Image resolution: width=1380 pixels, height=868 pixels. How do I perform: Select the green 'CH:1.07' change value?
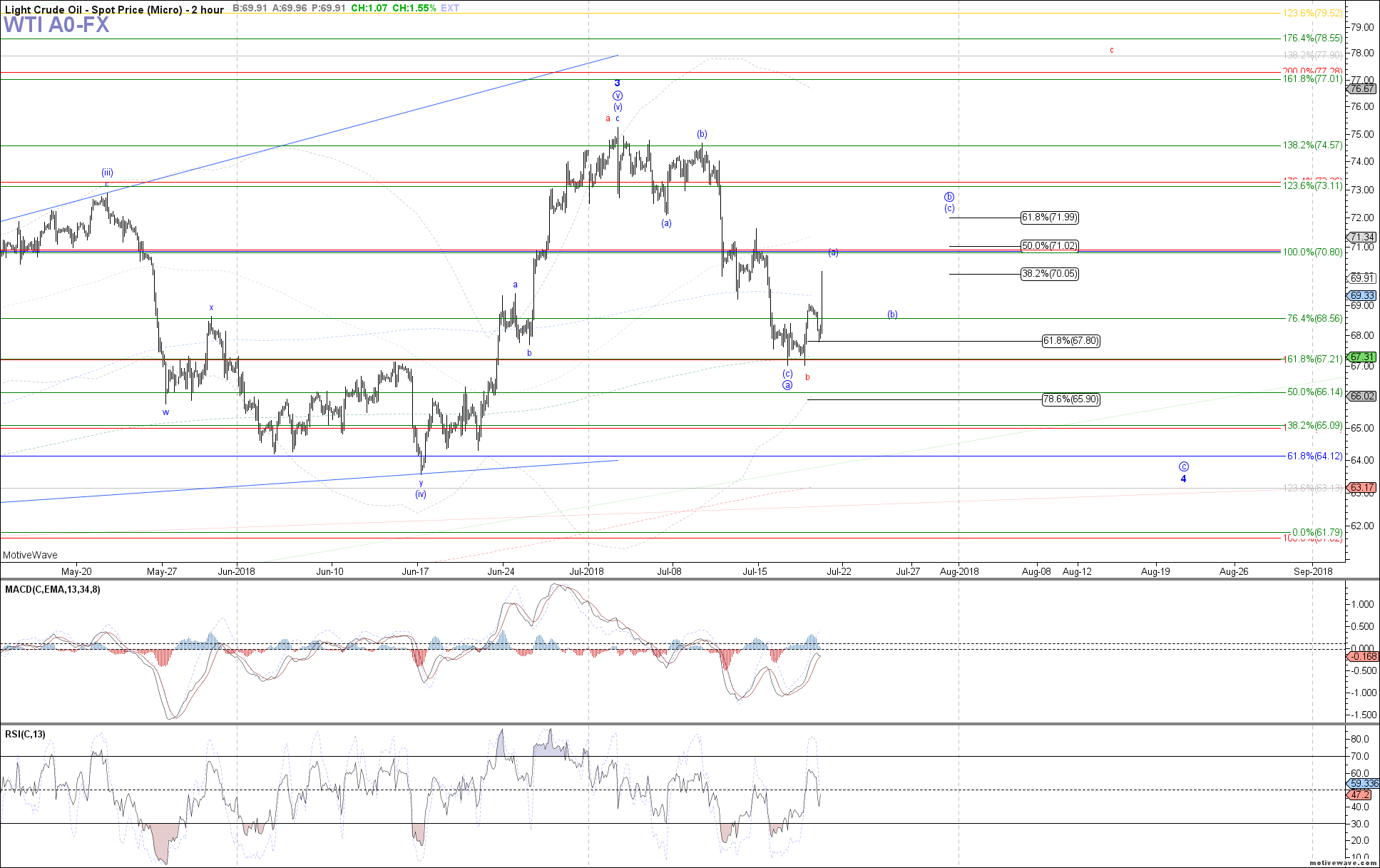(369, 9)
